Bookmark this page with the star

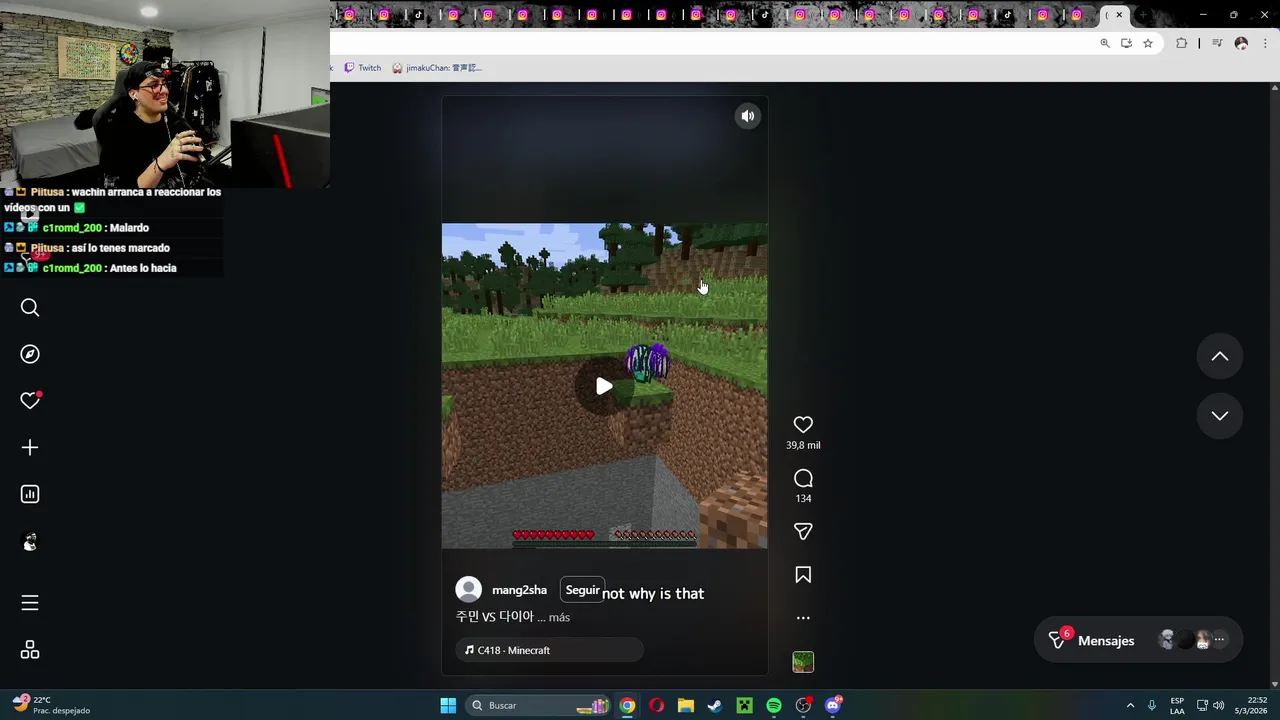click(1148, 43)
